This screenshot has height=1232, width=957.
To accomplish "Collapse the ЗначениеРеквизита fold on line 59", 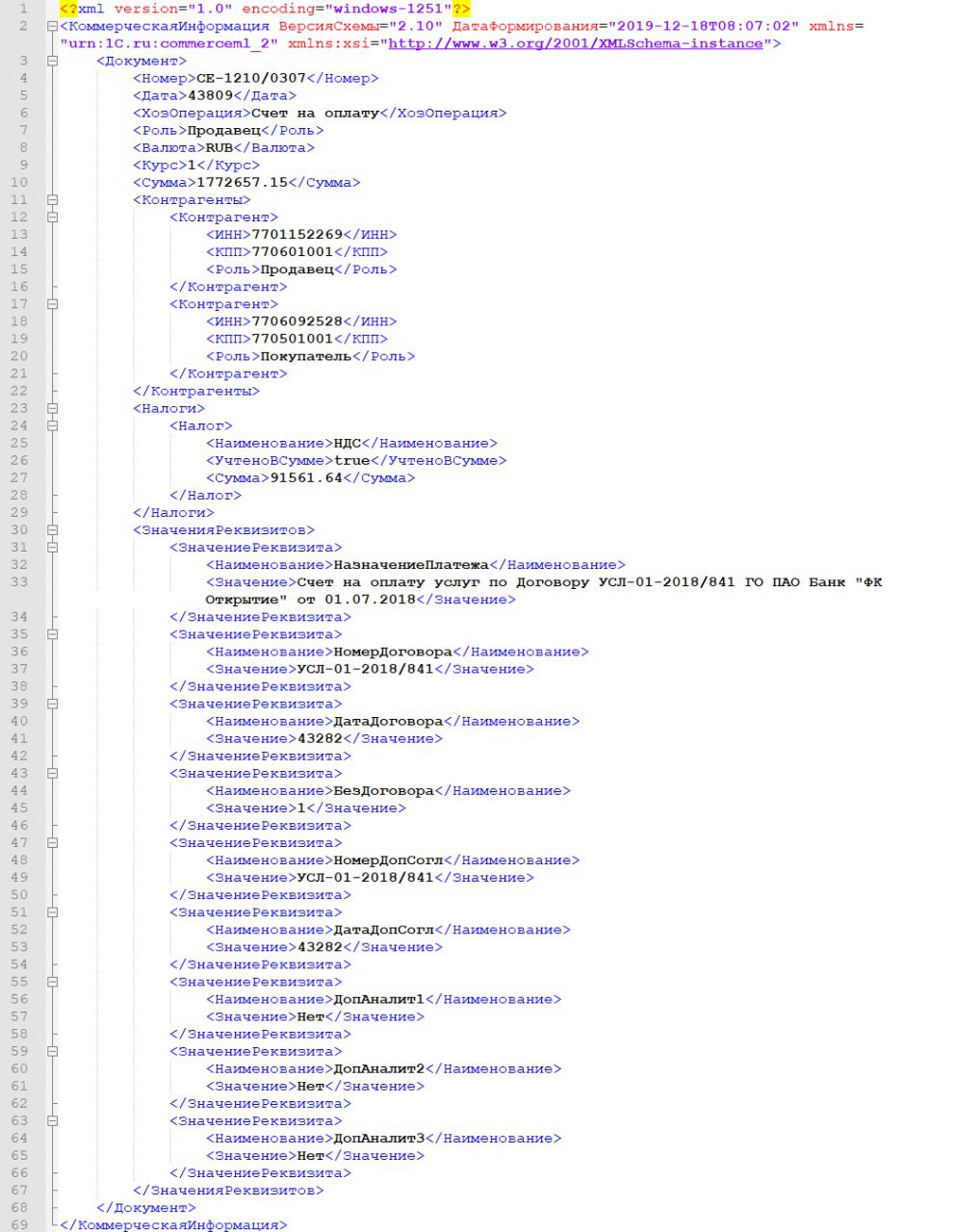I will coord(52,1051).
